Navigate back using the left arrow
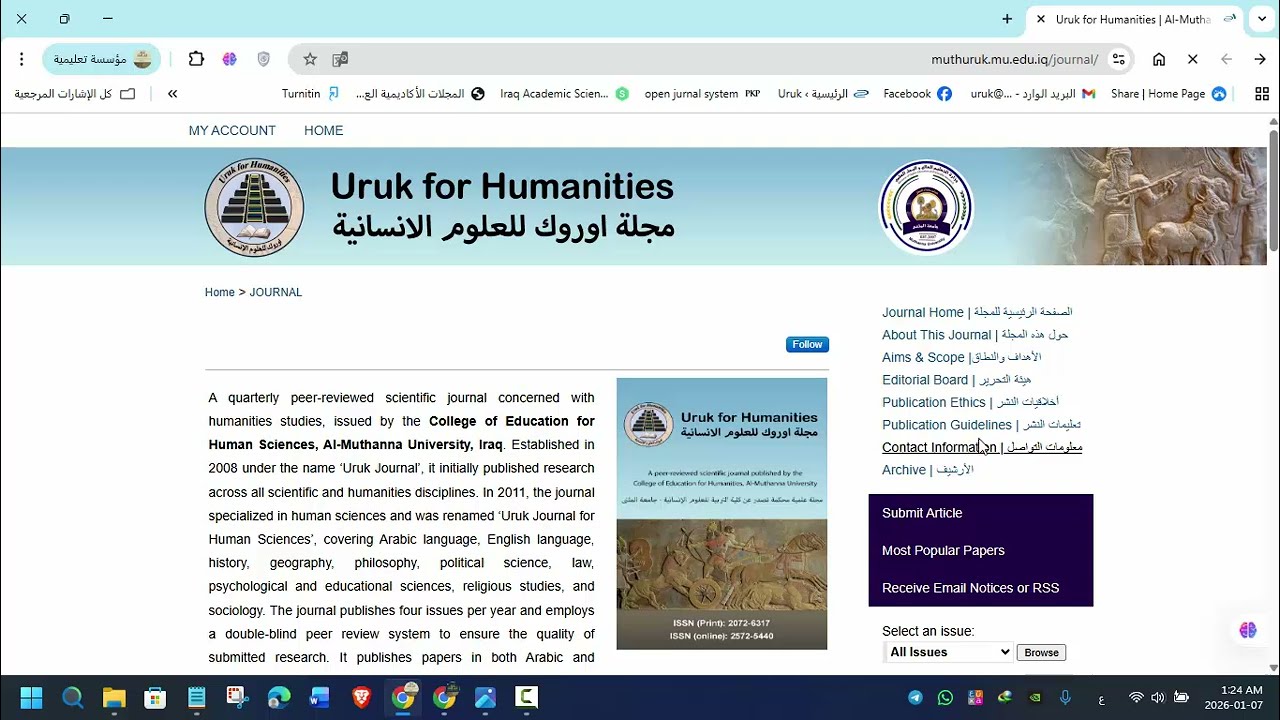The image size is (1280, 720). pos(1226,59)
